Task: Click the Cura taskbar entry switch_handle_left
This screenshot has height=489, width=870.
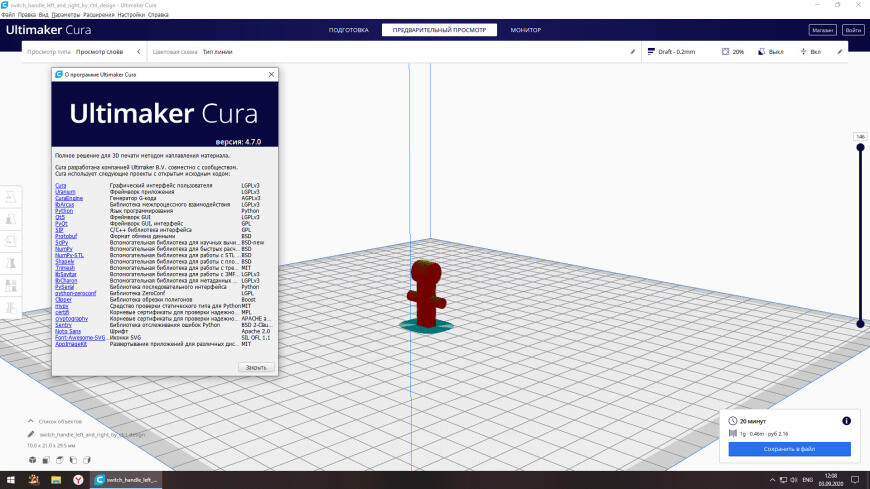Action: (126, 480)
